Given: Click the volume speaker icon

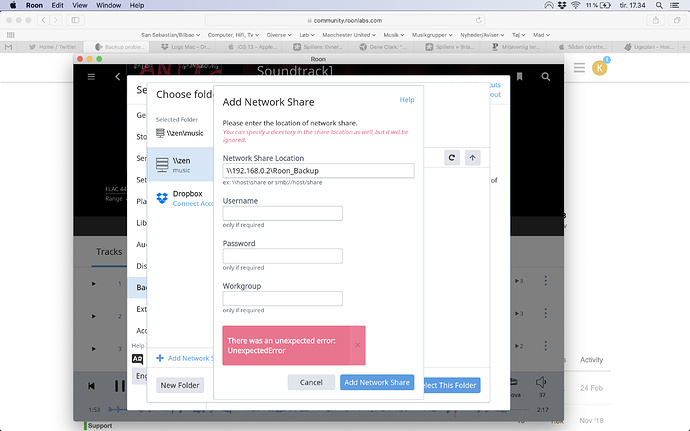Looking at the screenshot, I should tap(541, 382).
